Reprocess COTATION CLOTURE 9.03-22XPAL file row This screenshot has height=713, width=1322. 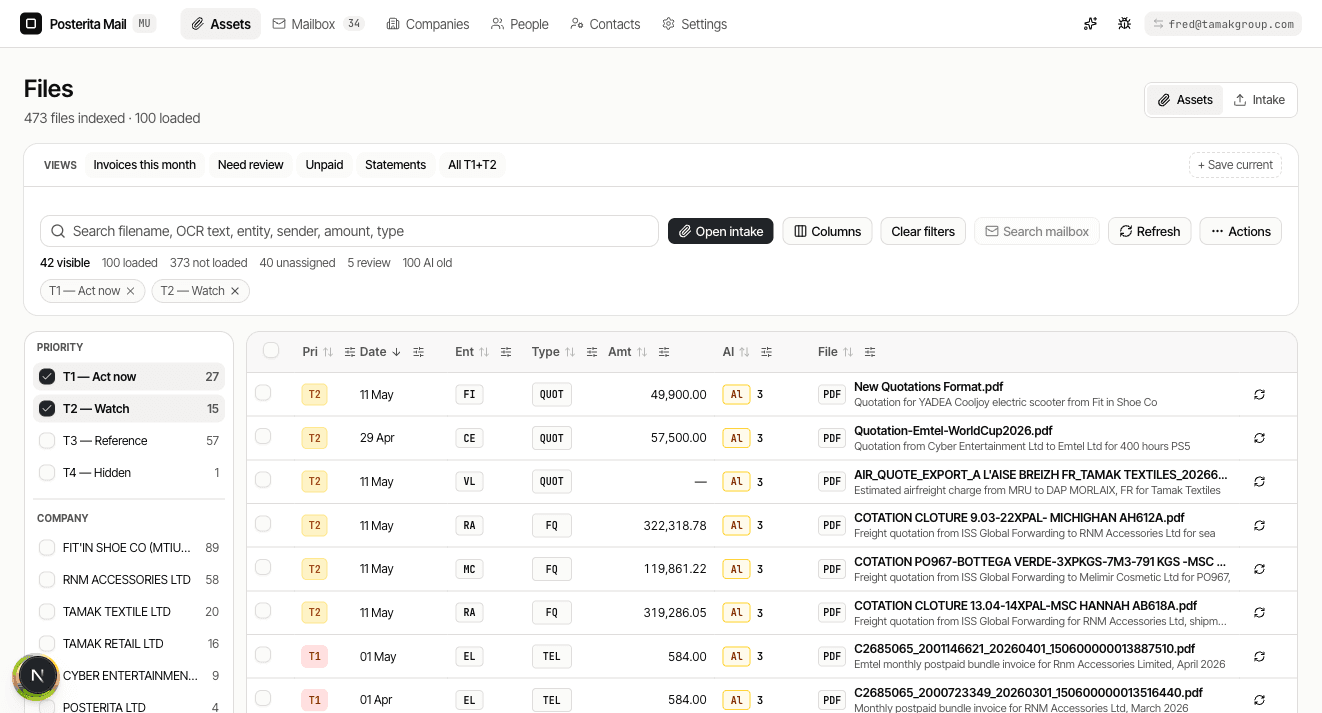[1259, 525]
